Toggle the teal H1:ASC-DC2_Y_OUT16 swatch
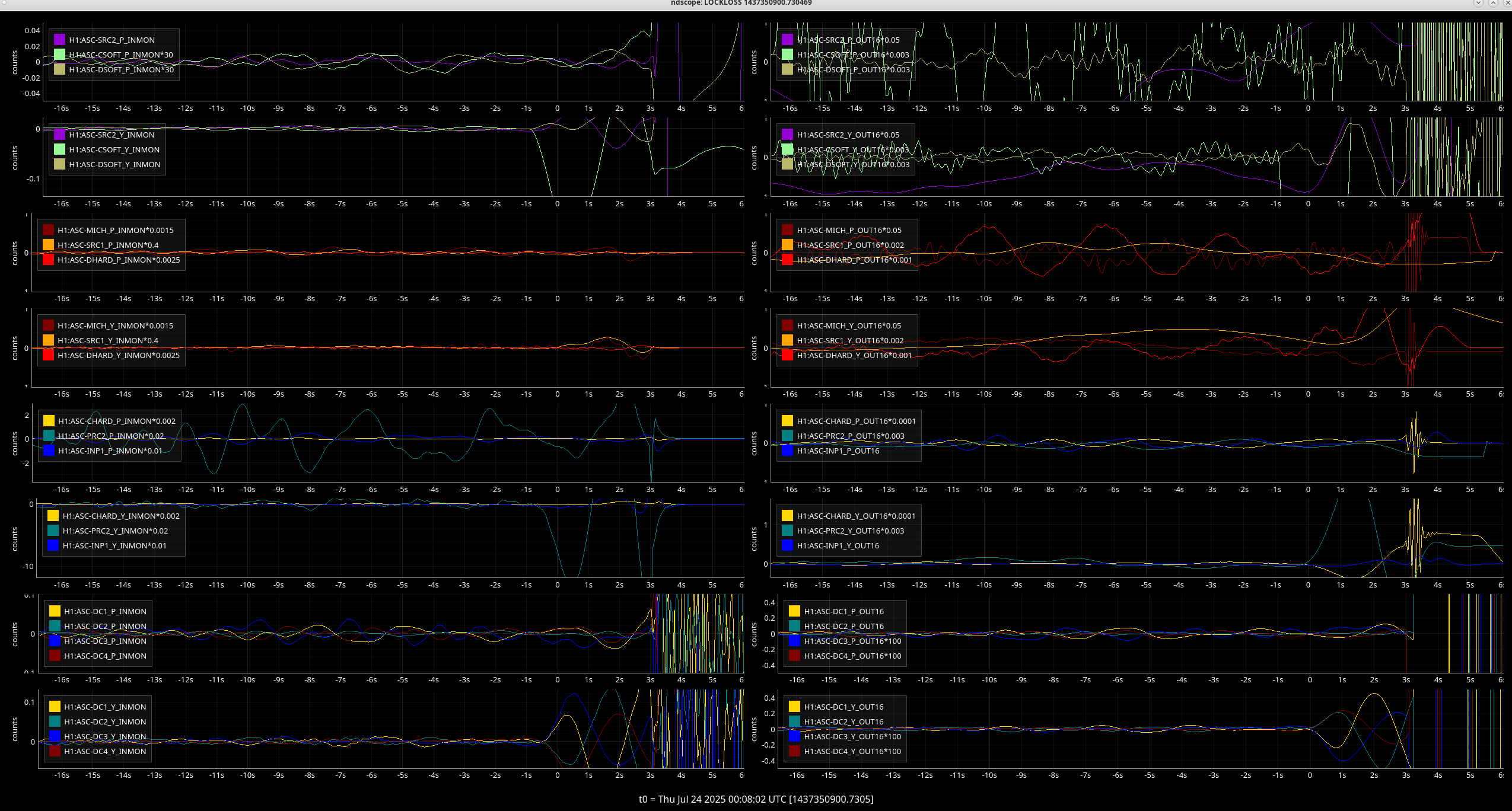The image size is (1512, 811). 794,721
